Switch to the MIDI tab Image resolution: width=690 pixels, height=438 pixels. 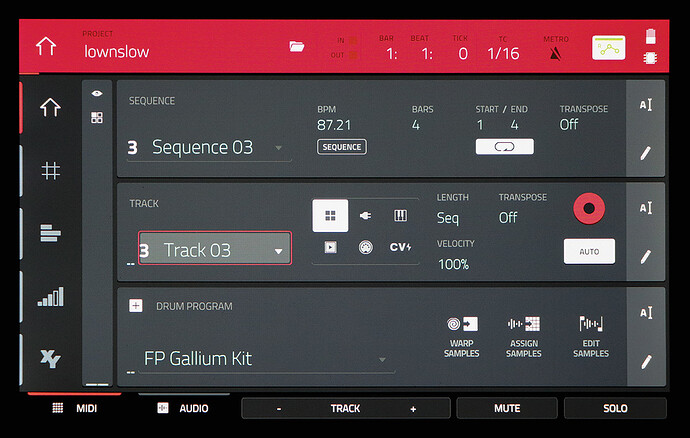(x=75, y=408)
